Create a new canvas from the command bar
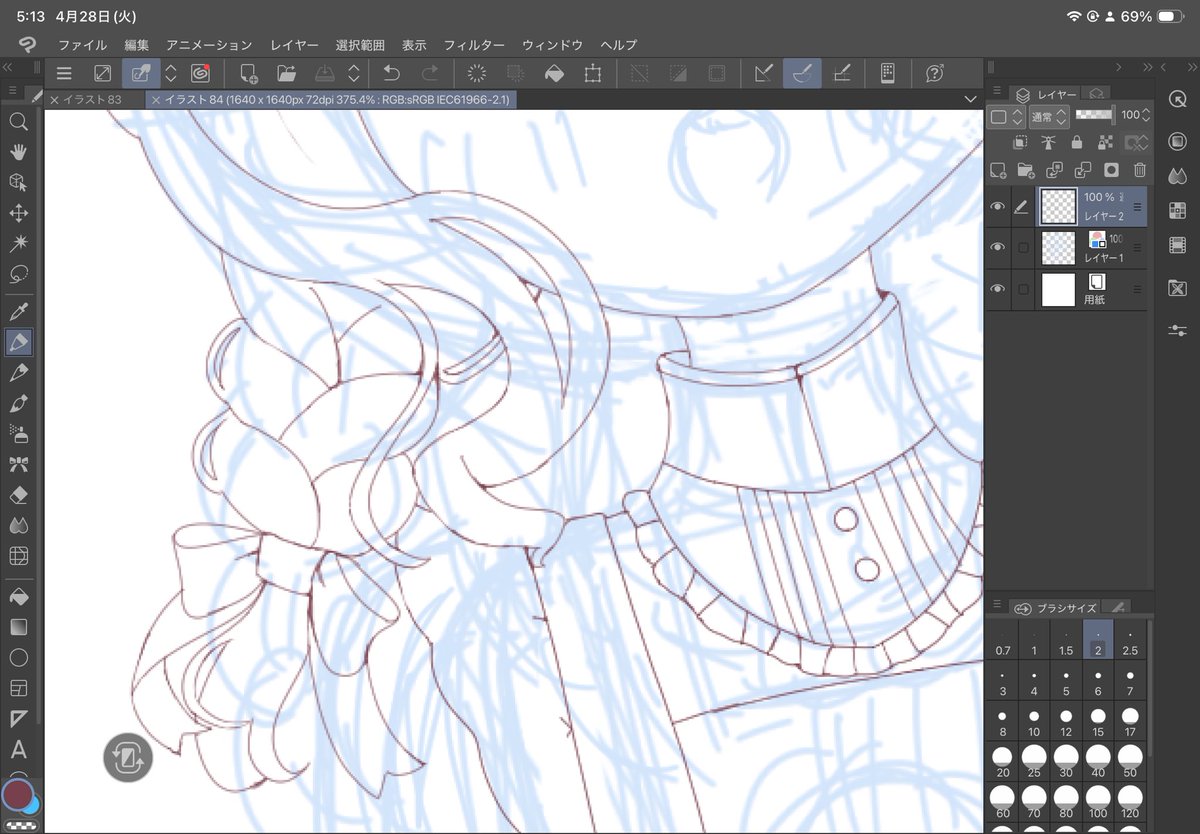This screenshot has height=834, width=1200. (249, 73)
